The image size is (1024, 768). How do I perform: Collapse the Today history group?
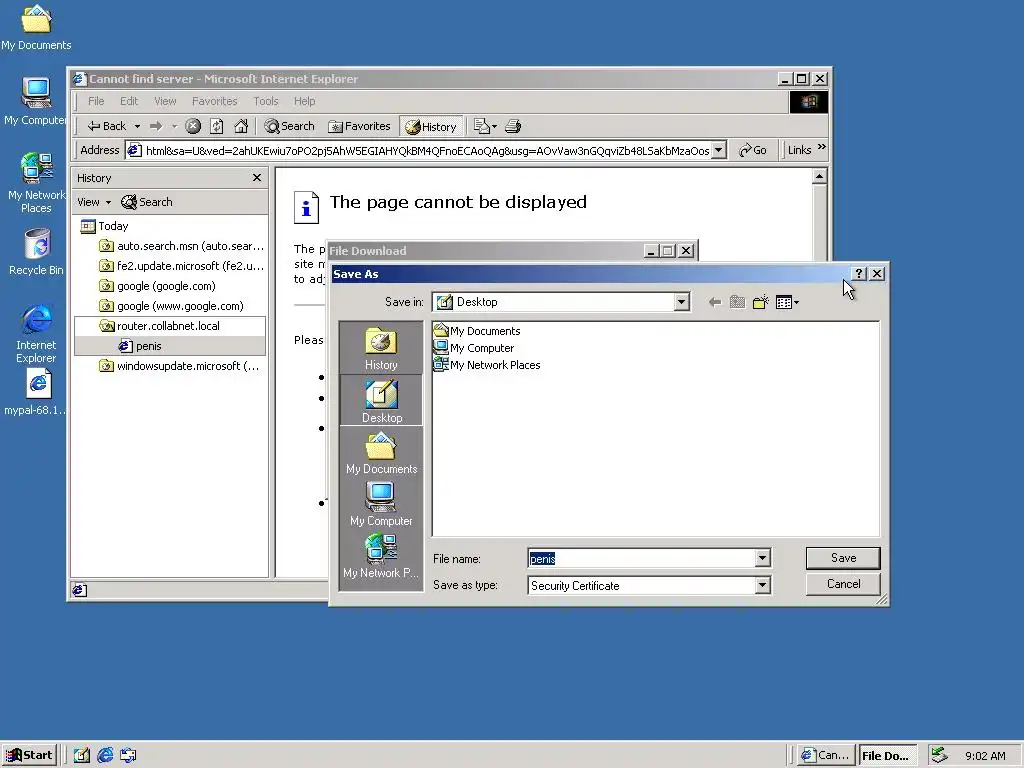coord(104,226)
